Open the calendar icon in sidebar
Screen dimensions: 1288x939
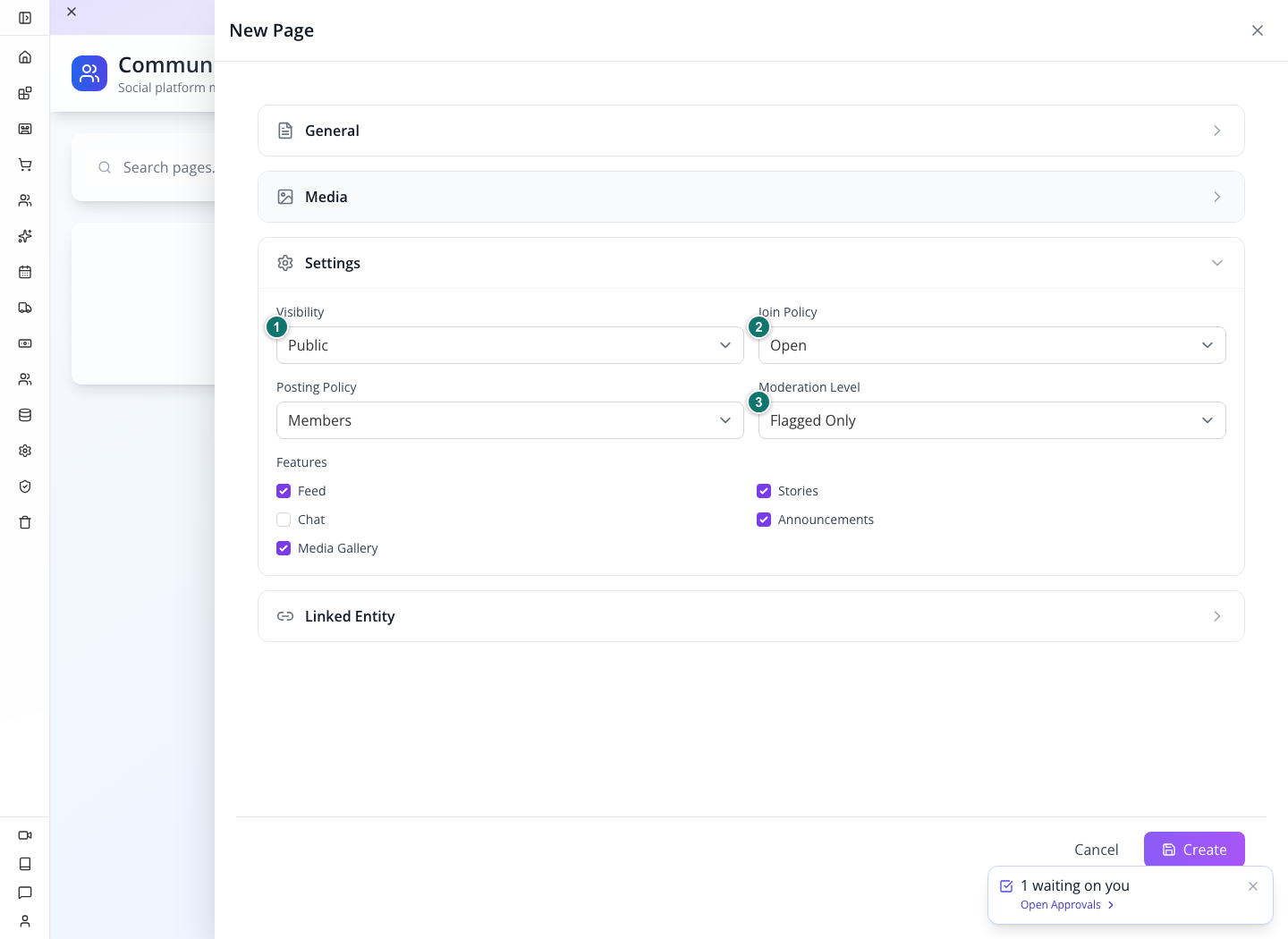[25, 272]
